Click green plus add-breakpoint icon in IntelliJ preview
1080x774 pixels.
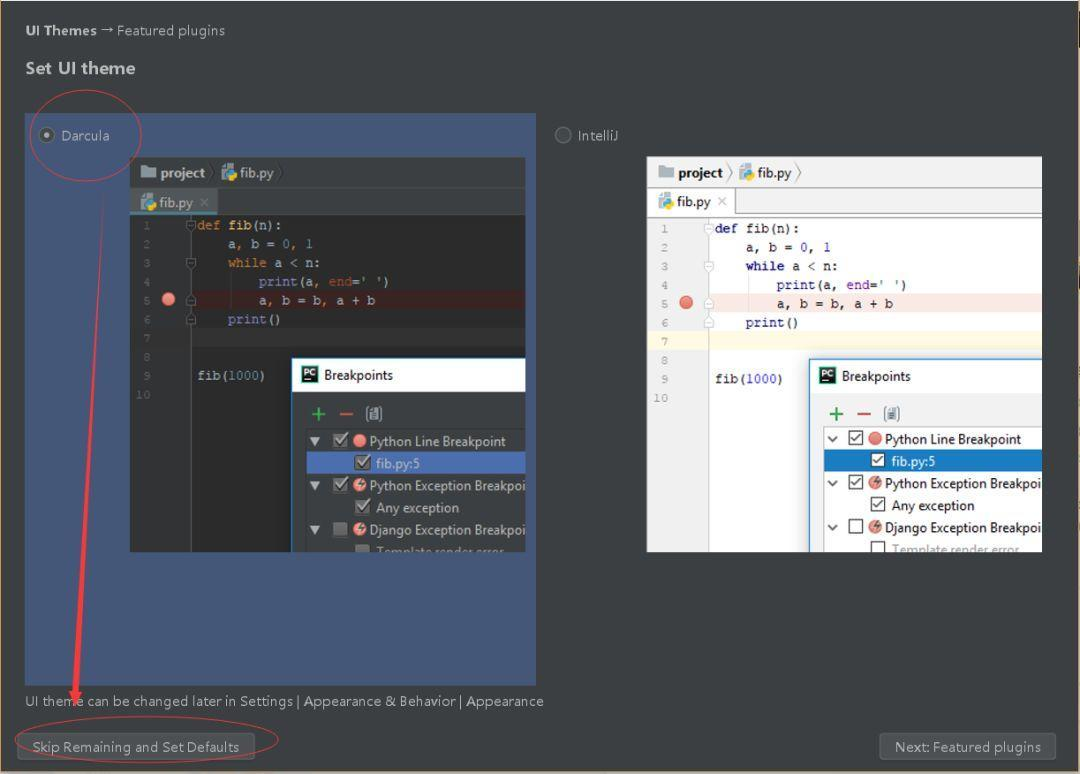(x=836, y=414)
